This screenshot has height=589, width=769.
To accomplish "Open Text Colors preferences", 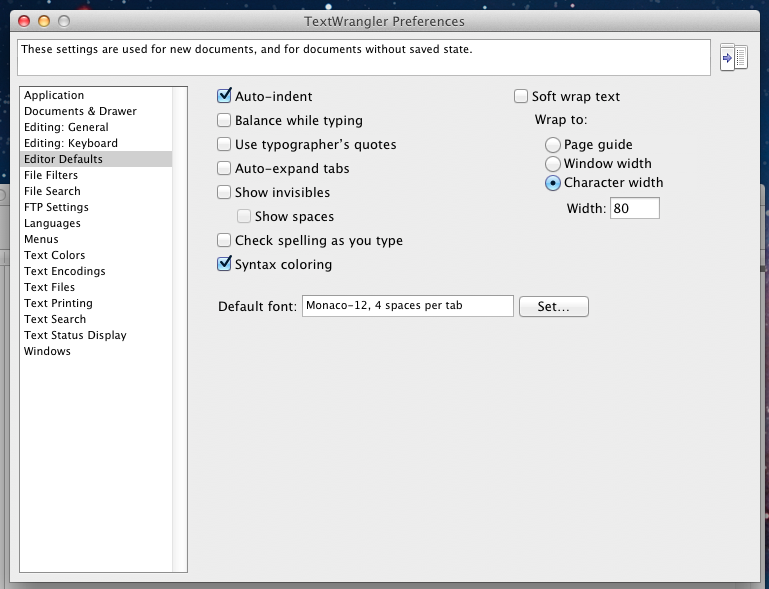I will pos(96,255).
